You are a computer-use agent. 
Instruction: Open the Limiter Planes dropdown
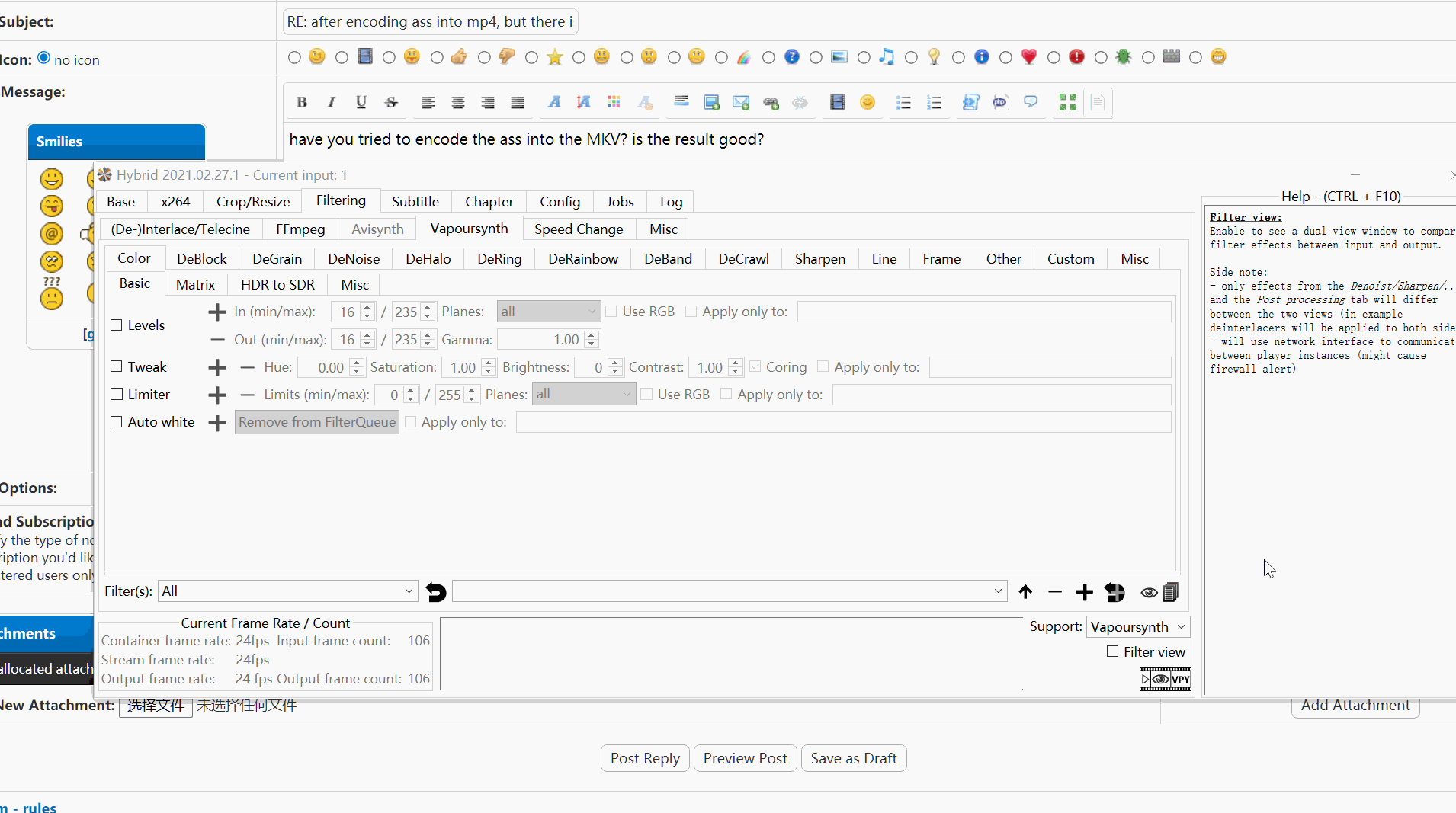point(584,395)
